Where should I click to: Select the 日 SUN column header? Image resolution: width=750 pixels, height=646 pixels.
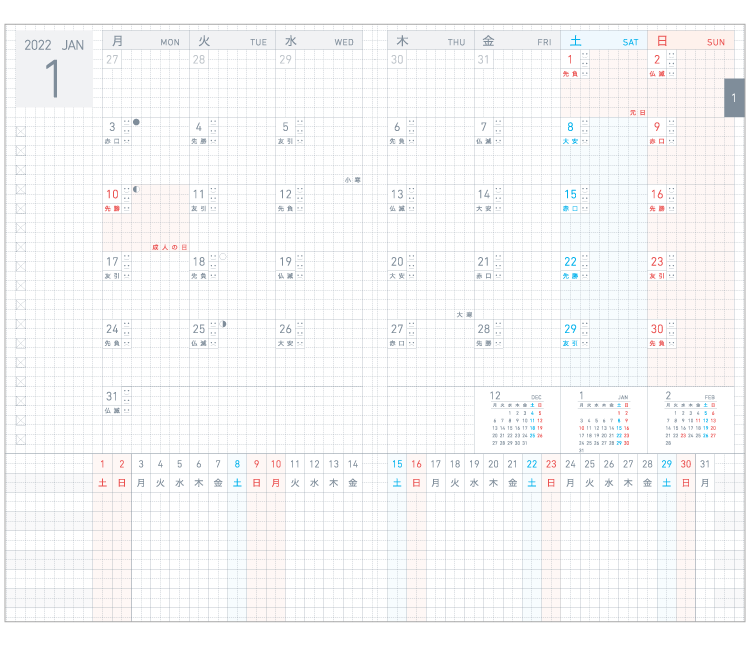pos(689,41)
